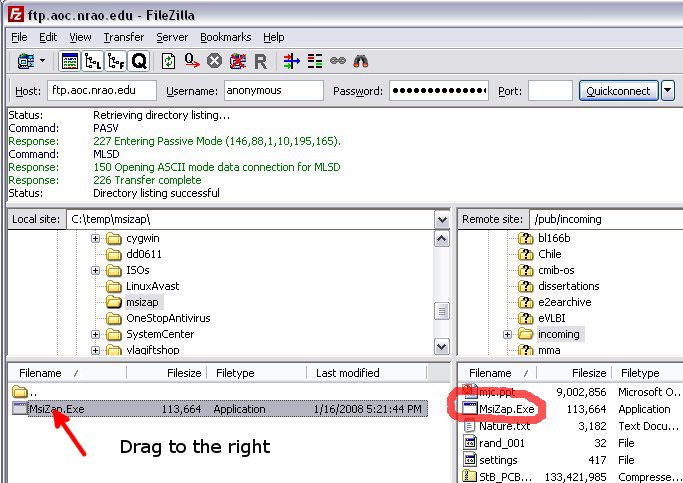Expand the cygwin folder in local tree
This screenshot has width=683, height=483.
point(97,239)
